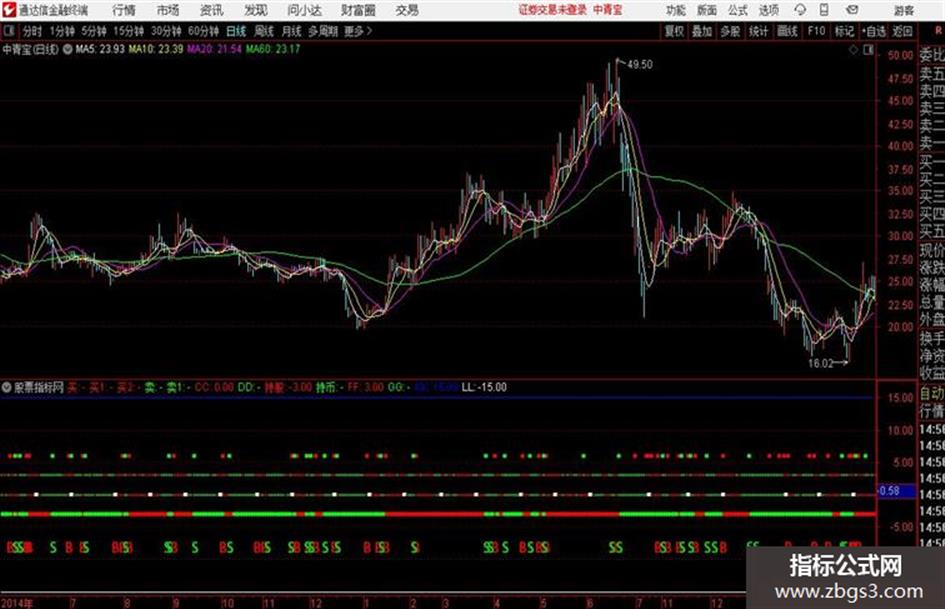Open the 选项 menu
945x609 pixels.
pos(768,10)
